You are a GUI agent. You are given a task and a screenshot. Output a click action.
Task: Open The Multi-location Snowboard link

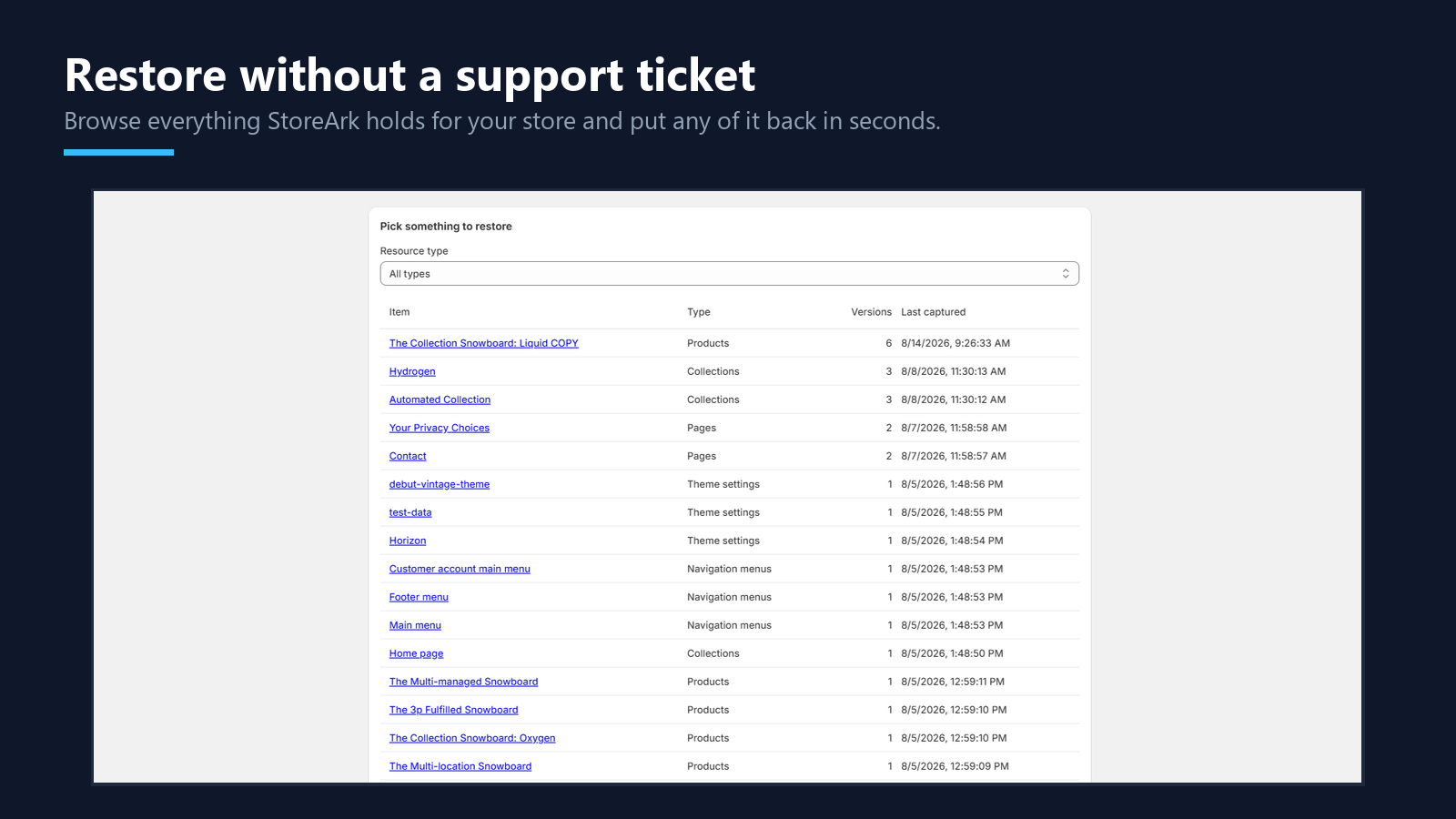click(x=460, y=766)
